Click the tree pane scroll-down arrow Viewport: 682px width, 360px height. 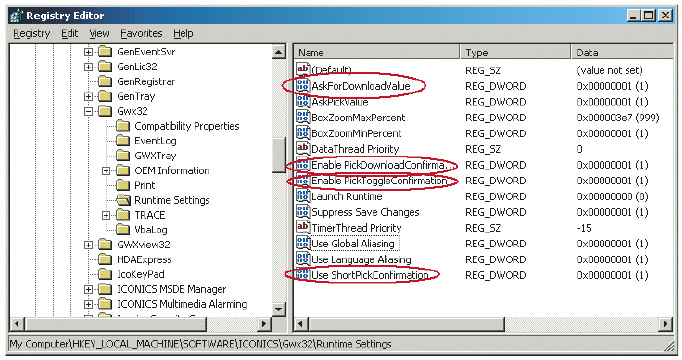click(x=278, y=310)
